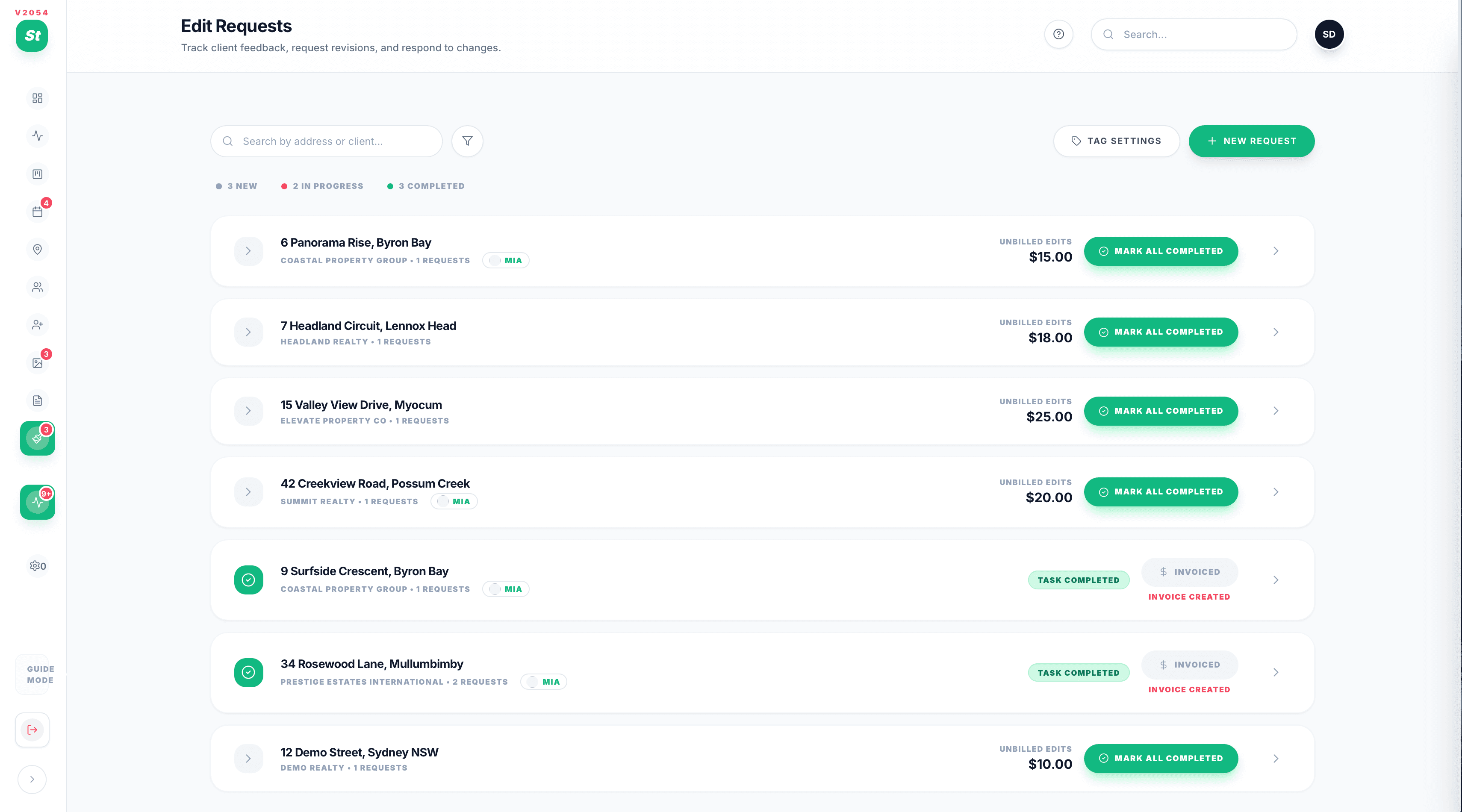Expand the 6 Panorama Rise row
Screen dimensions: 1462x812
(249, 251)
